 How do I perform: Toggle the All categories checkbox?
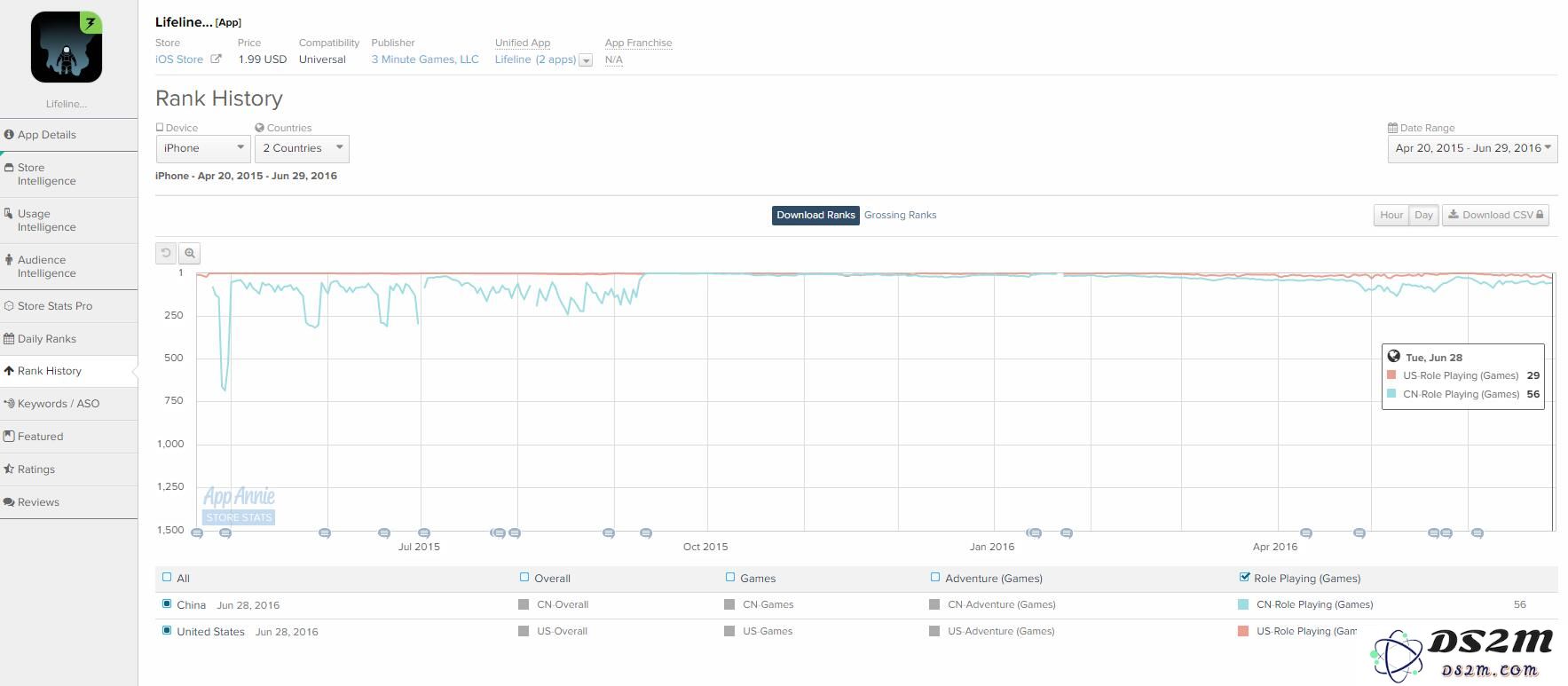coord(167,577)
